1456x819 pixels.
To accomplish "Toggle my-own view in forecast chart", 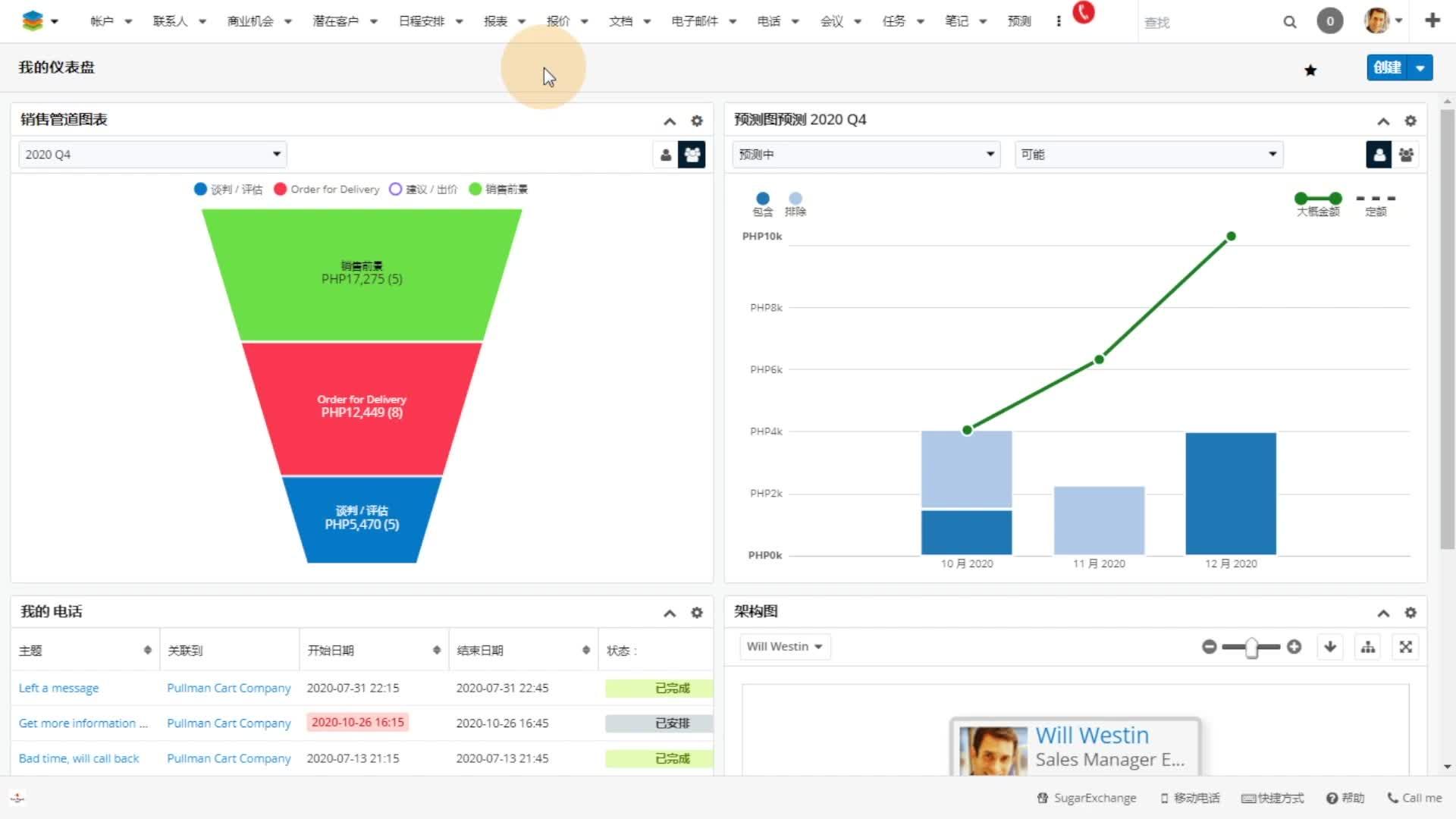I will click(x=1379, y=155).
